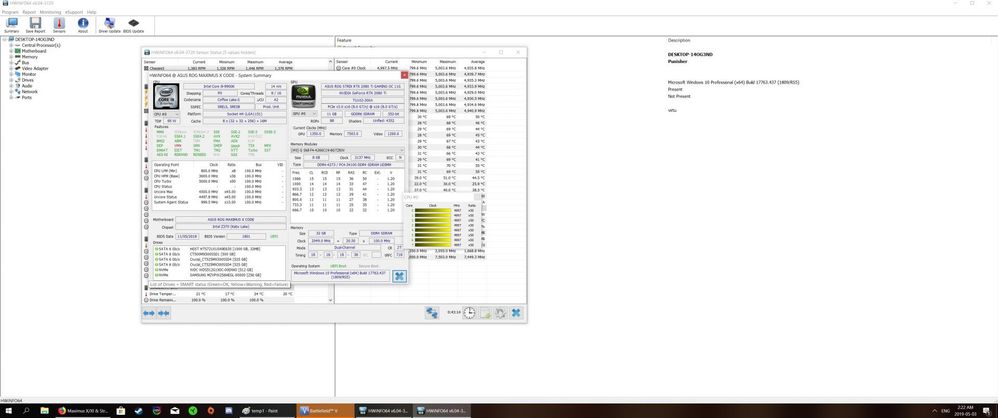Open the memory module selector dropdown
Screen dimensions: 998x418
pyautogui.click(x=348, y=150)
